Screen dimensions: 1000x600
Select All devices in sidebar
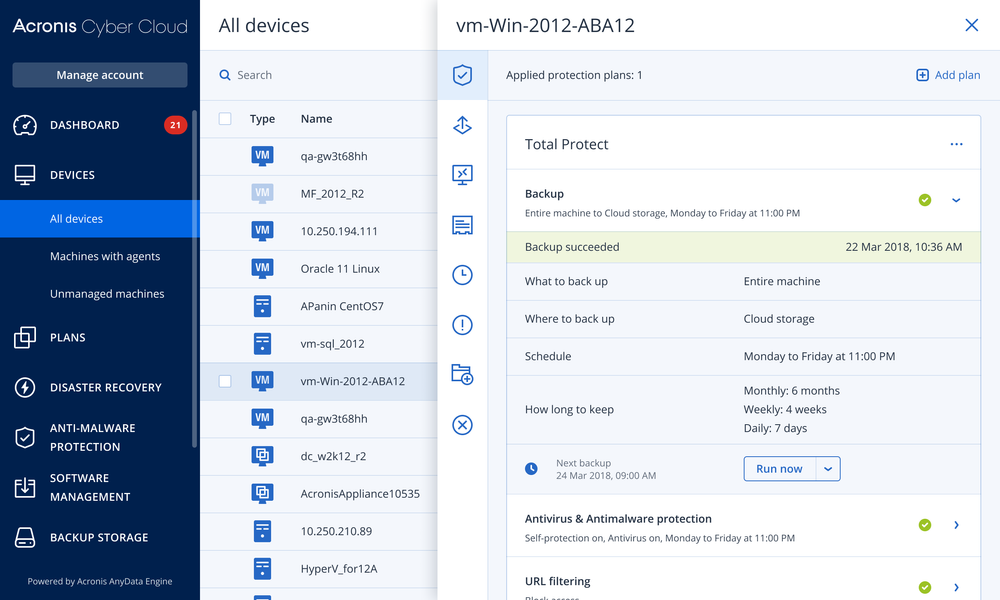(99, 219)
